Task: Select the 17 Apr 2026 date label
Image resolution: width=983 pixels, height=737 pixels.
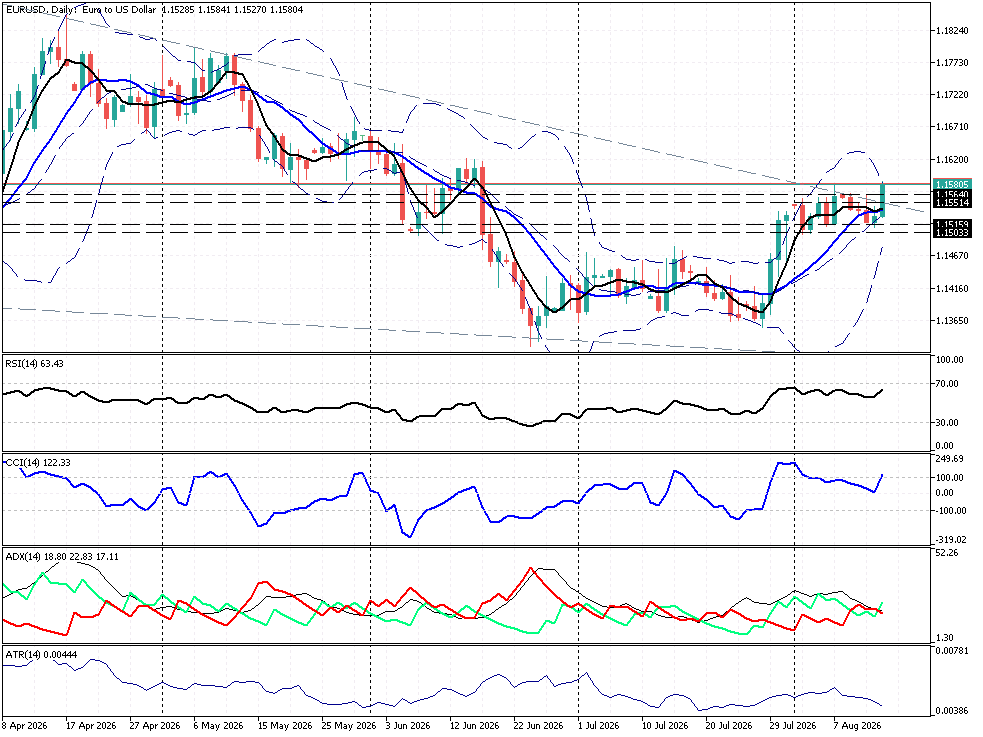Action: click(91, 726)
